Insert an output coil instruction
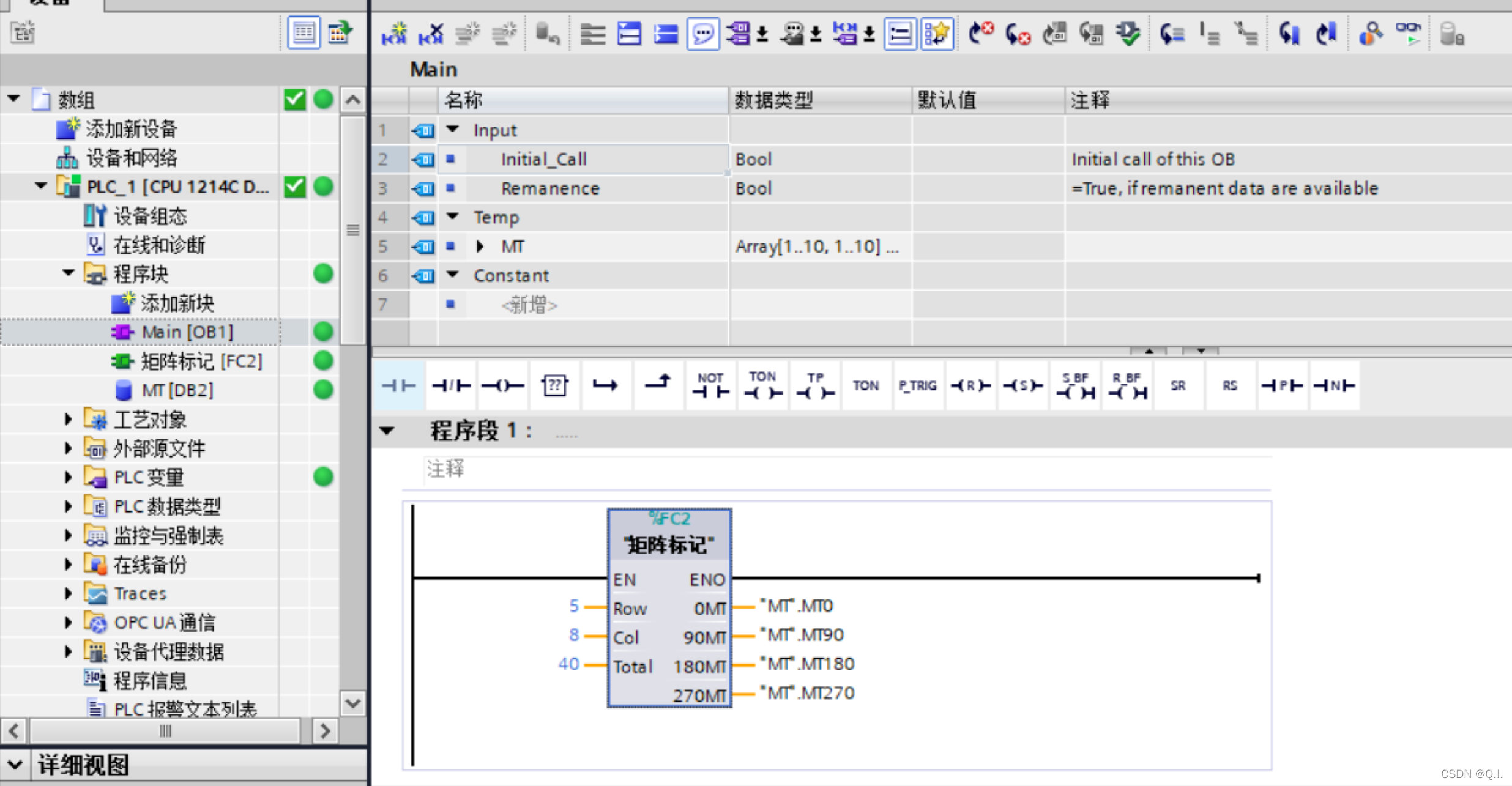Image resolution: width=1512 pixels, height=786 pixels. point(502,385)
